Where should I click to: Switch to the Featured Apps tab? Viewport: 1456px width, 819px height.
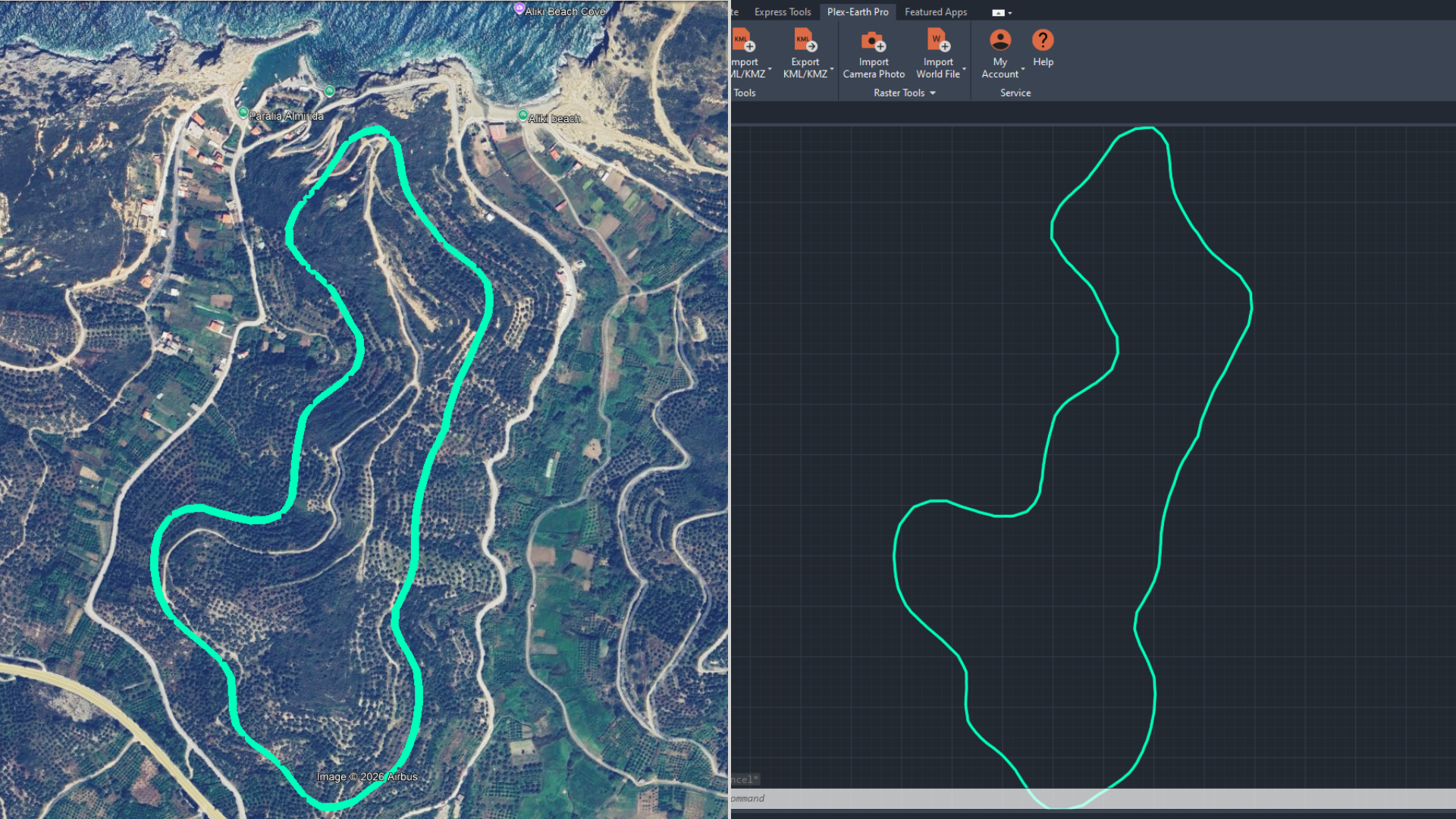(x=936, y=12)
